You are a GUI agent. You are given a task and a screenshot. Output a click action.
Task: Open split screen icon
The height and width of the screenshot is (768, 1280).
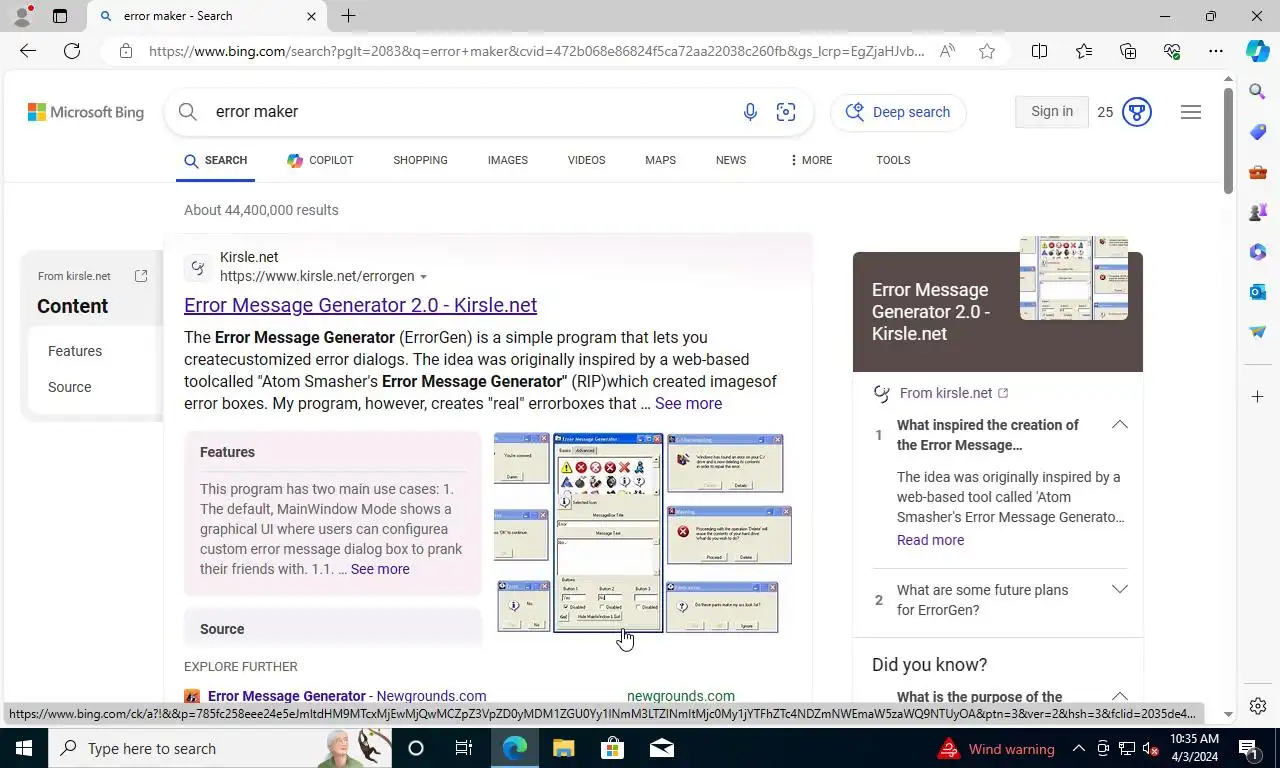1039,51
